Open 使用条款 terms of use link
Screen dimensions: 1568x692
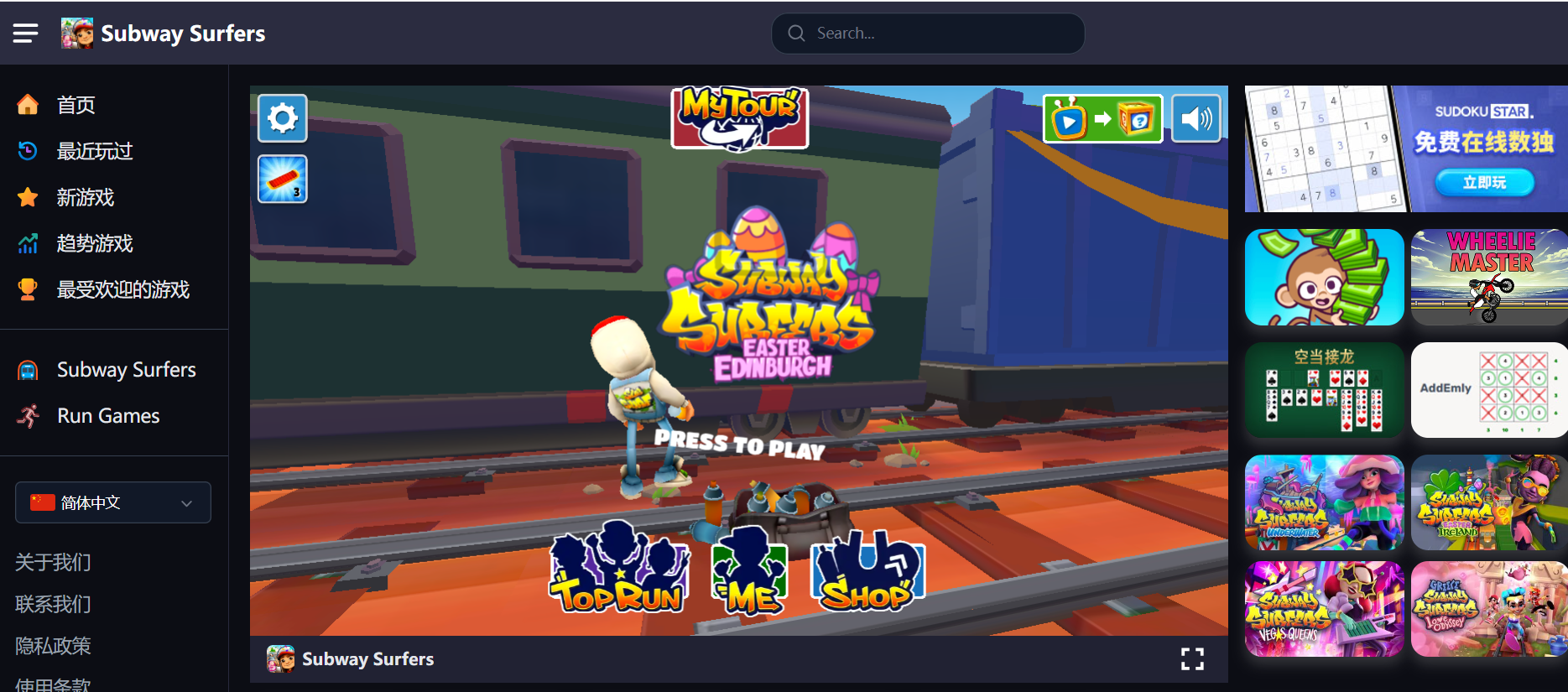pyautogui.click(x=53, y=684)
